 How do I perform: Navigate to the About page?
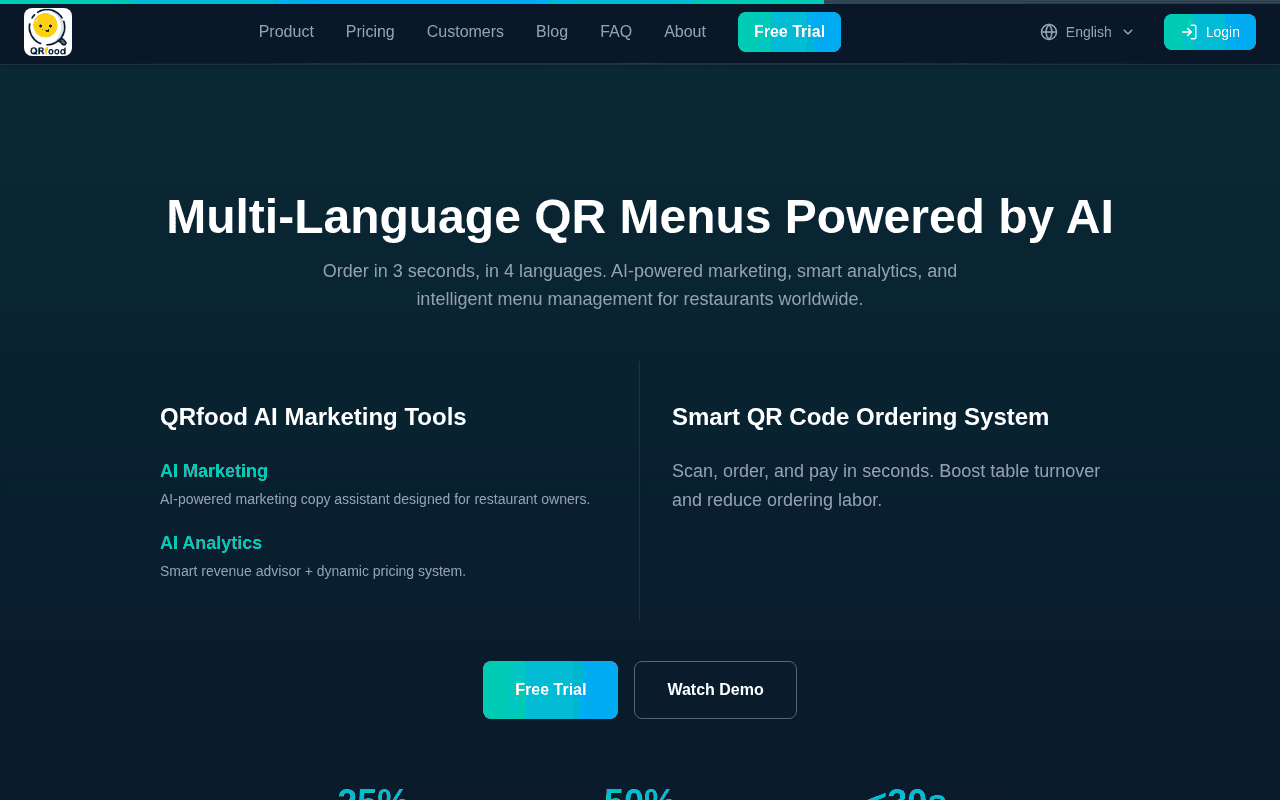685,32
